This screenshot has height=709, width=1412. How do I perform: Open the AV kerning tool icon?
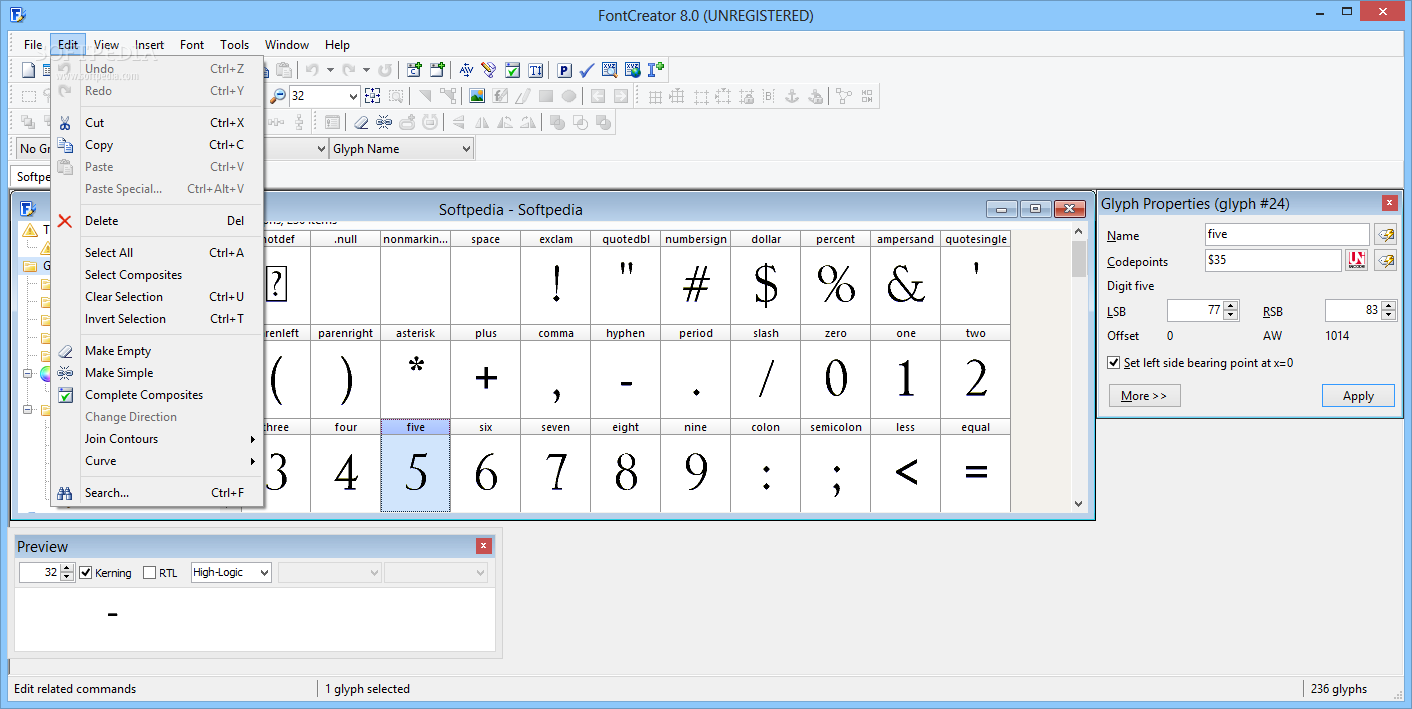pos(466,70)
